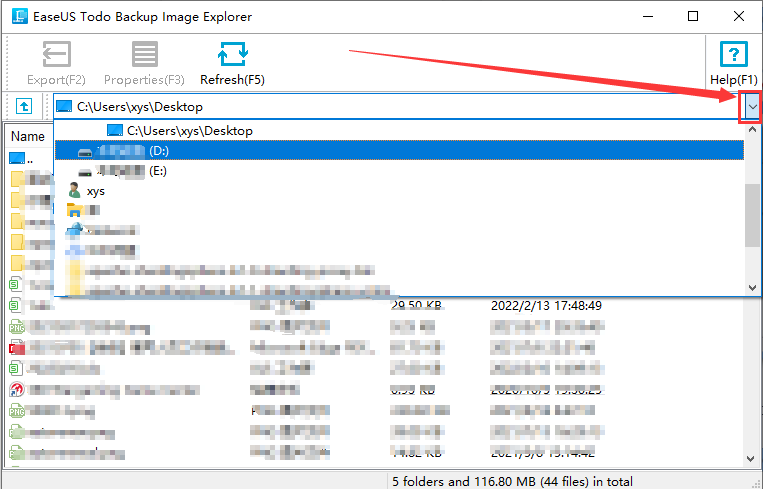This screenshot has width=763, height=489.
Task: Click the dropdown list scrollbar thumb
Action: (752, 215)
